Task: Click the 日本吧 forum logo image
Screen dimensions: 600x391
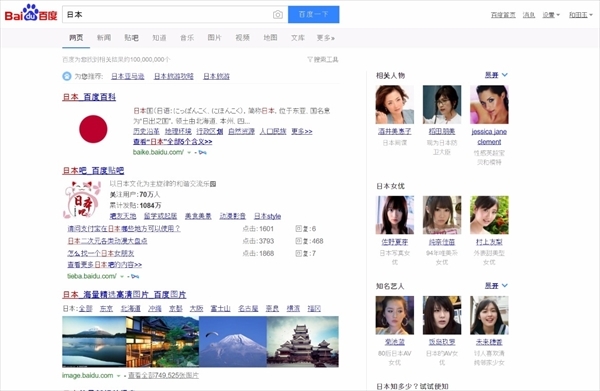Action: (82, 199)
